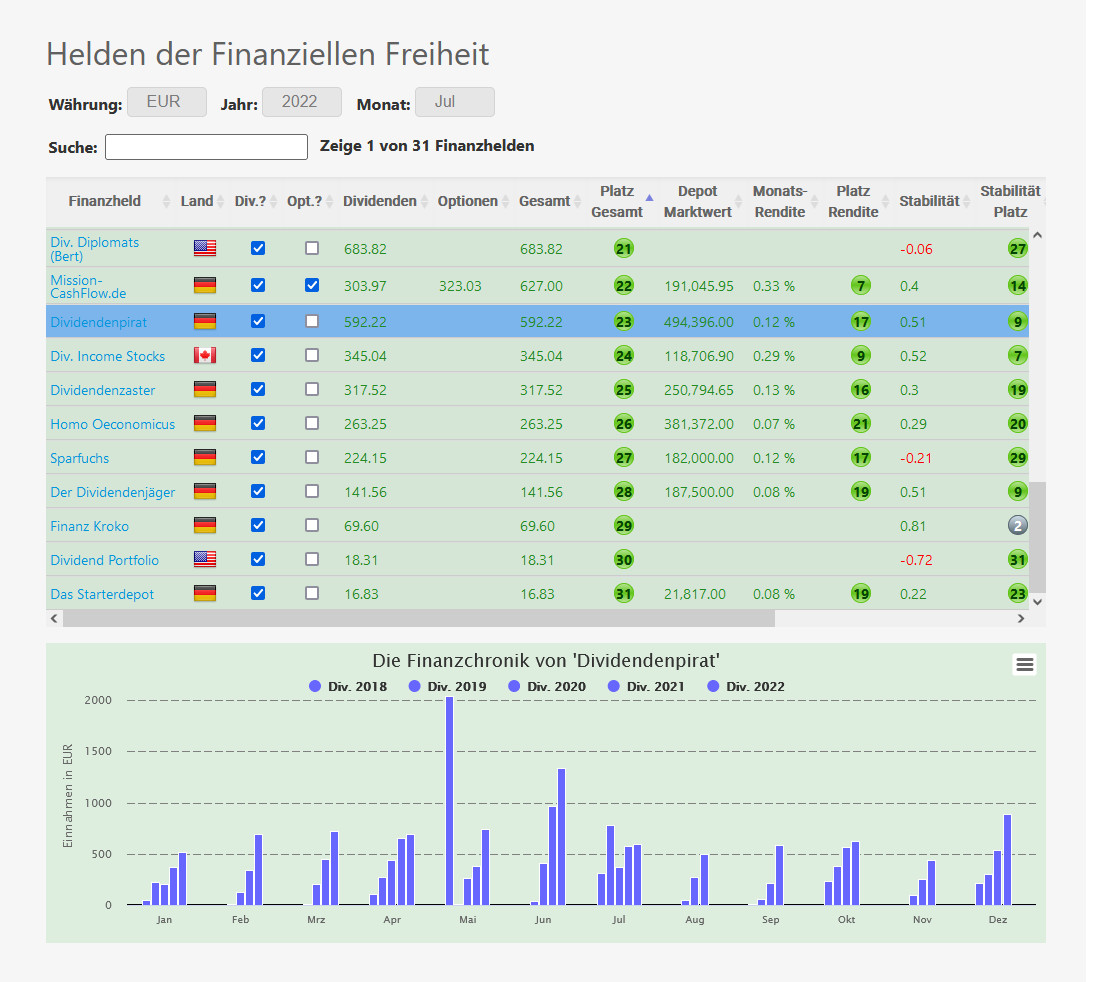
Task: Click rank badge 23 in Dividendenpirat row
Action: [624, 322]
